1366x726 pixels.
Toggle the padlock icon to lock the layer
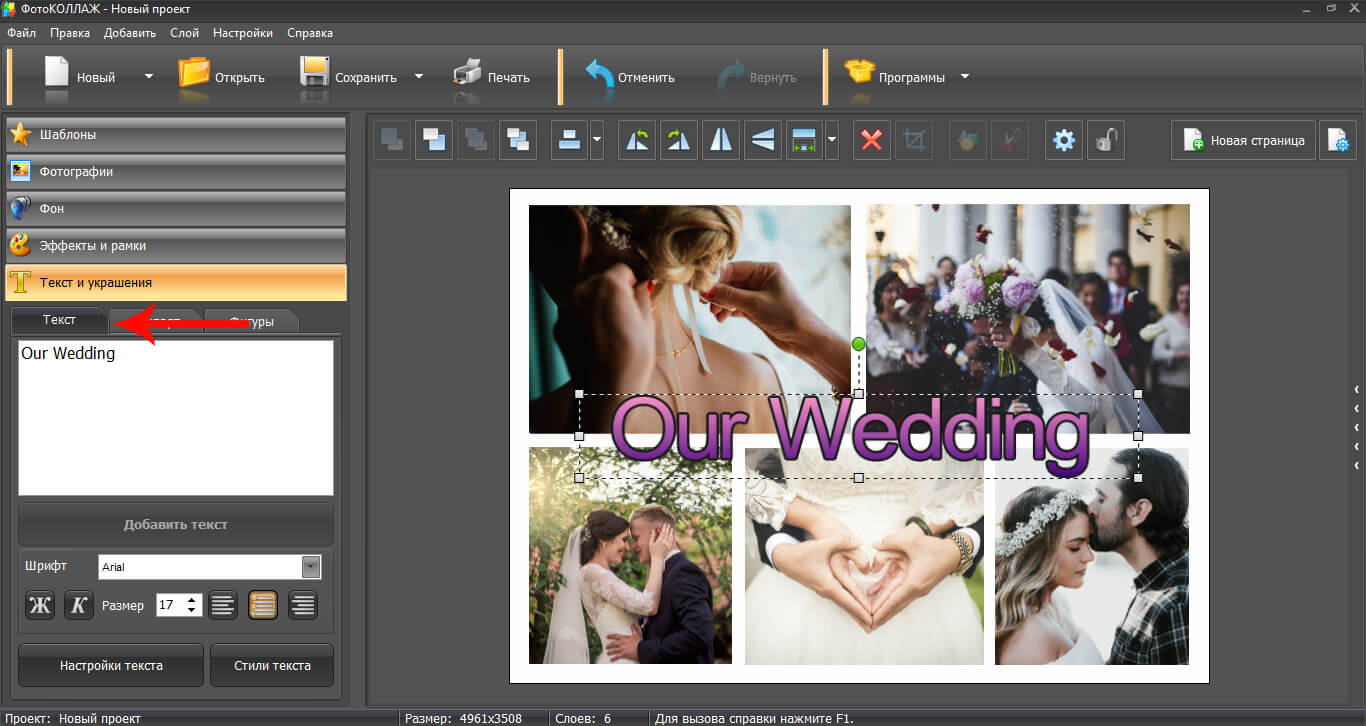point(1106,140)
